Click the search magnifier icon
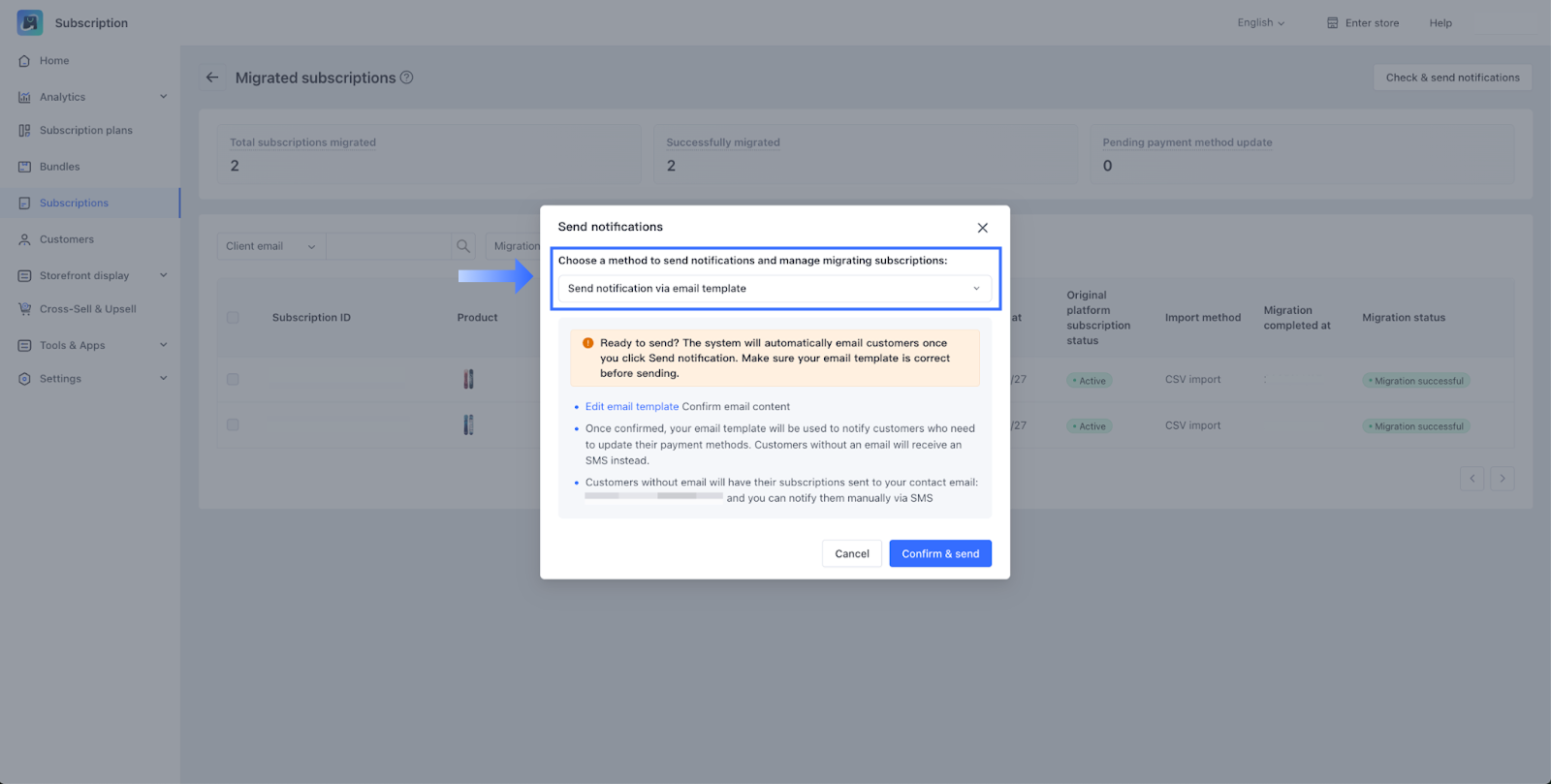 463,246
